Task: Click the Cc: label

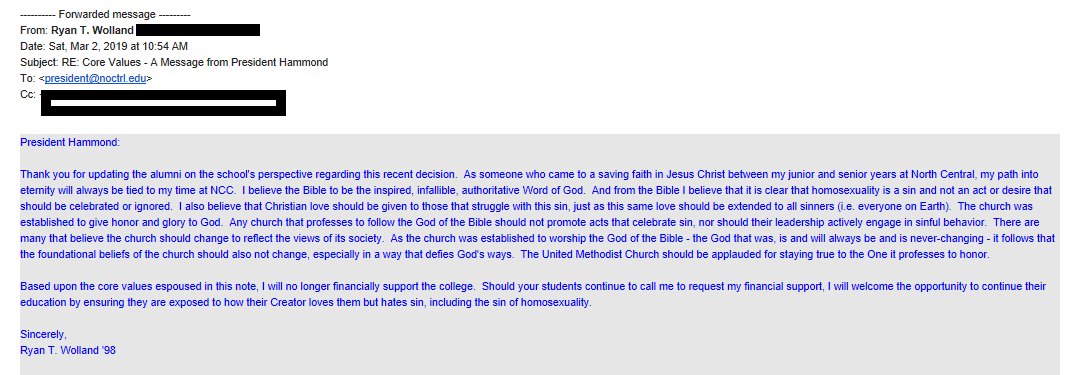Action: [28, 94]
